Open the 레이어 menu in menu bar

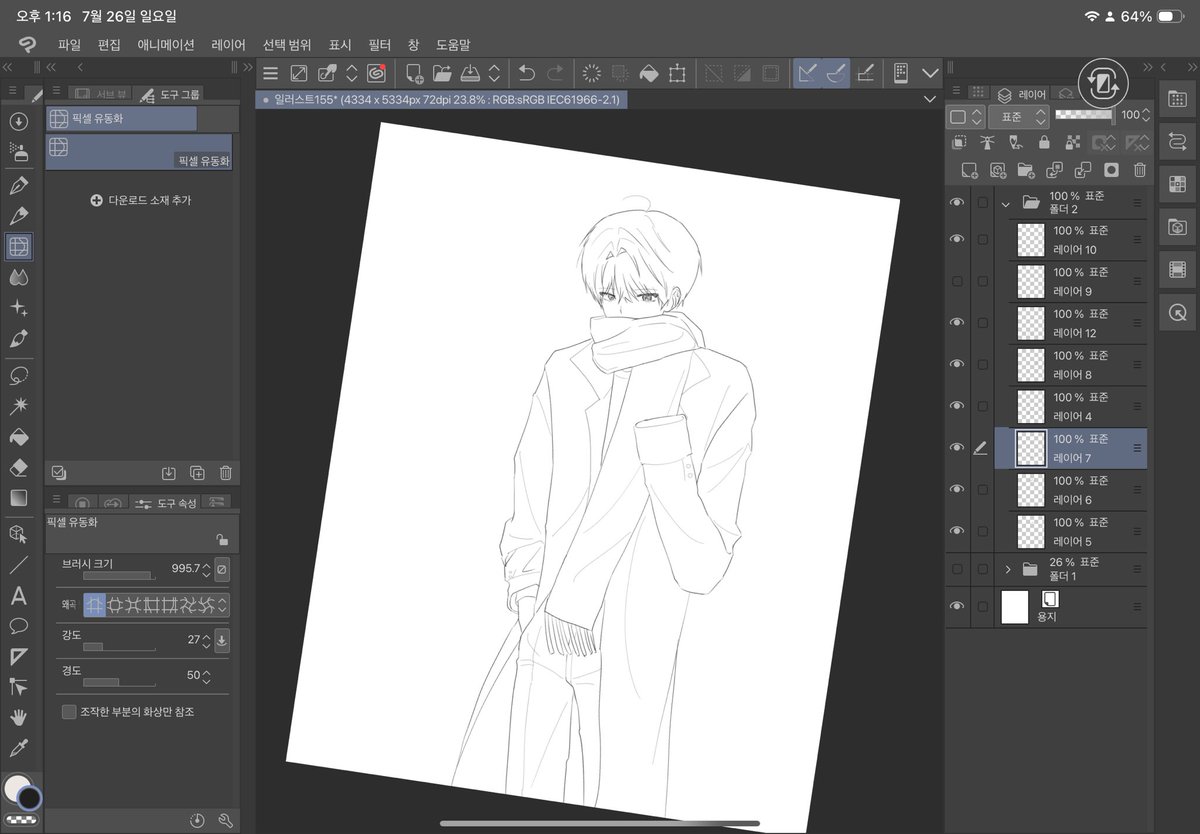pyautogui.click(x=229, y=45)
